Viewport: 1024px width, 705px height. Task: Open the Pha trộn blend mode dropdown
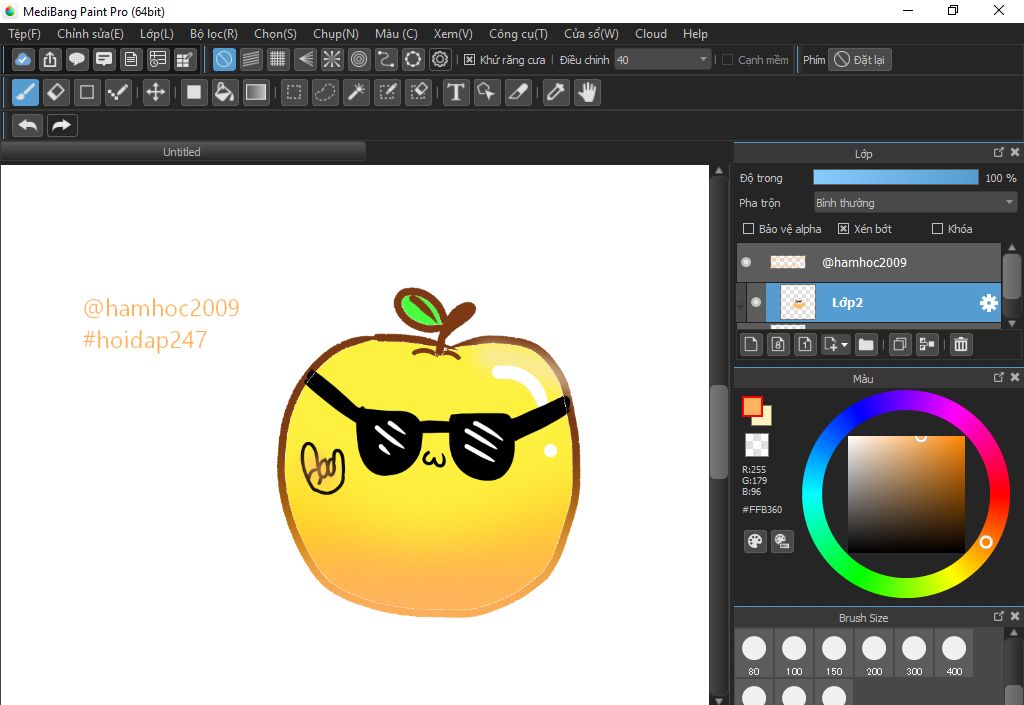915,203
